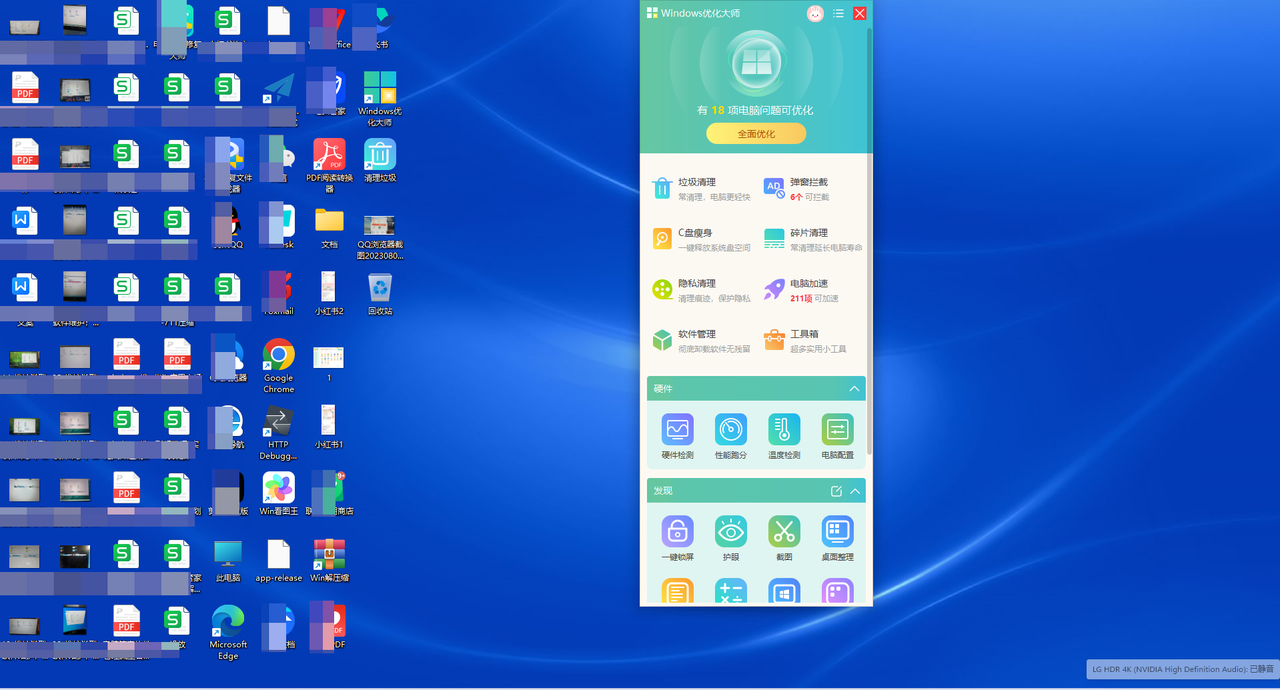The width and height of the screenshot is (1280, 690).
Task: Open 碎片清理 fragment cleanup
Action: tap(811, 239)
